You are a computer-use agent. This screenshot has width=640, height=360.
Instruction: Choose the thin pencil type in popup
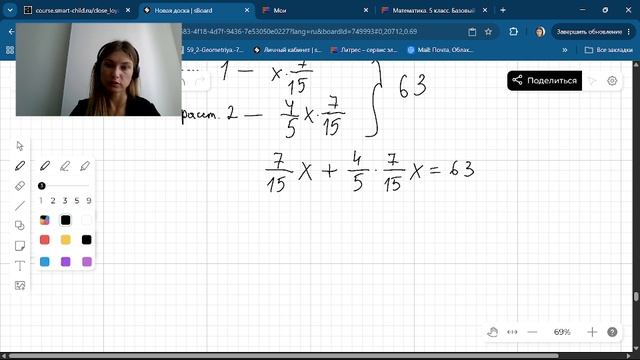[65, 166]
